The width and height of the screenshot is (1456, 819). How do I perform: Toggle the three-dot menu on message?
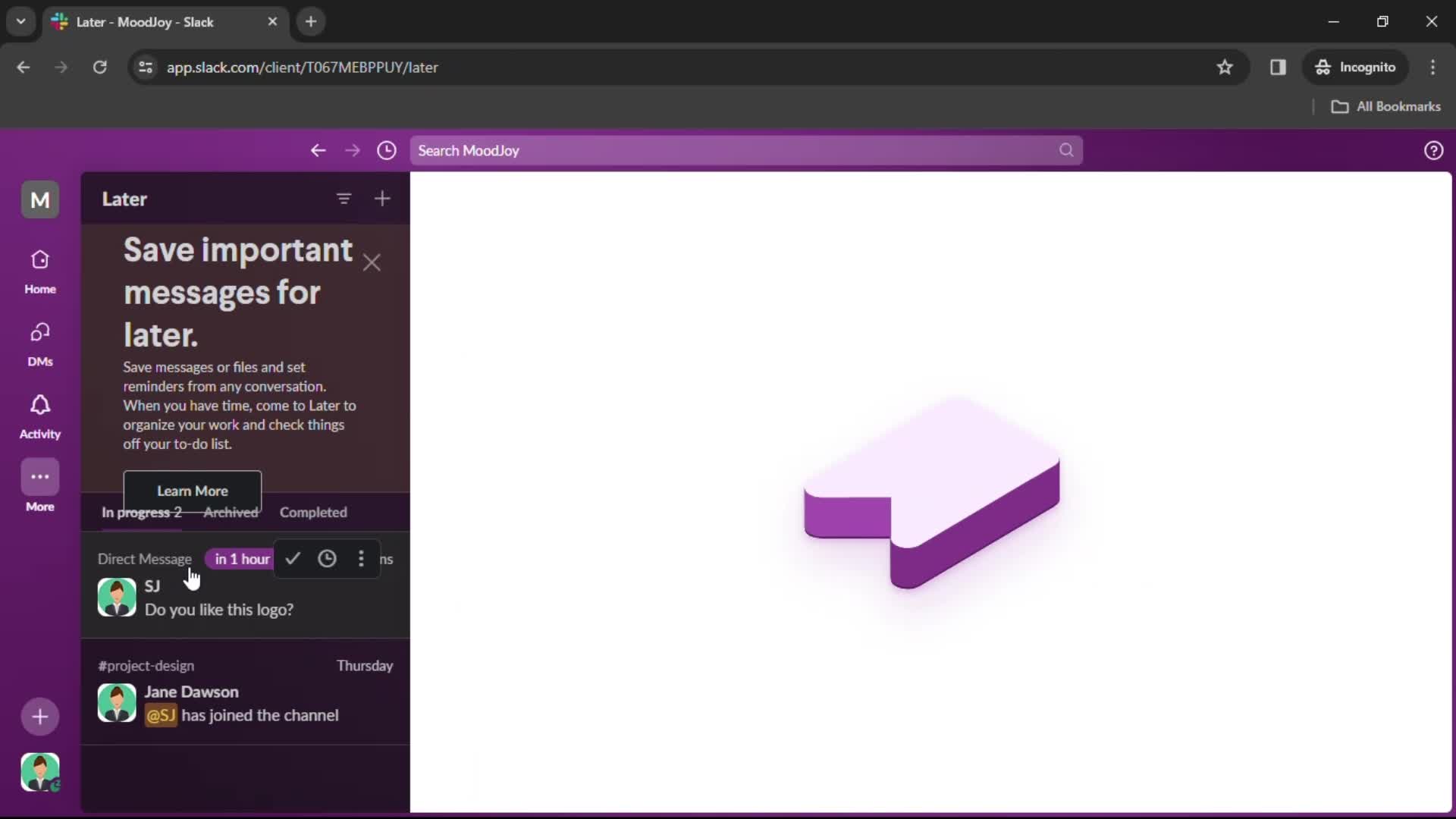[361, 559]
